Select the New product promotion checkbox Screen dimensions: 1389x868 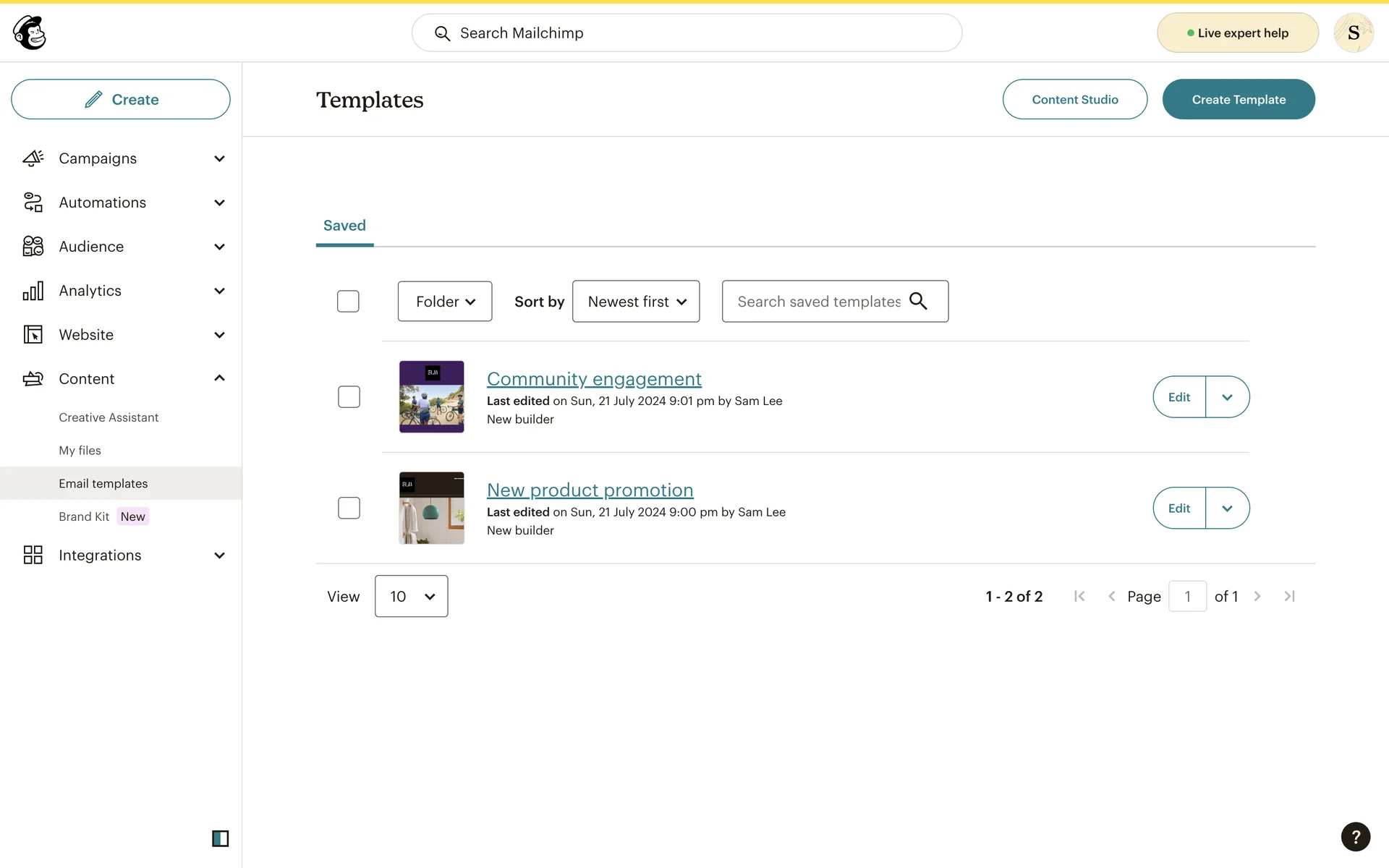(349, 508)
